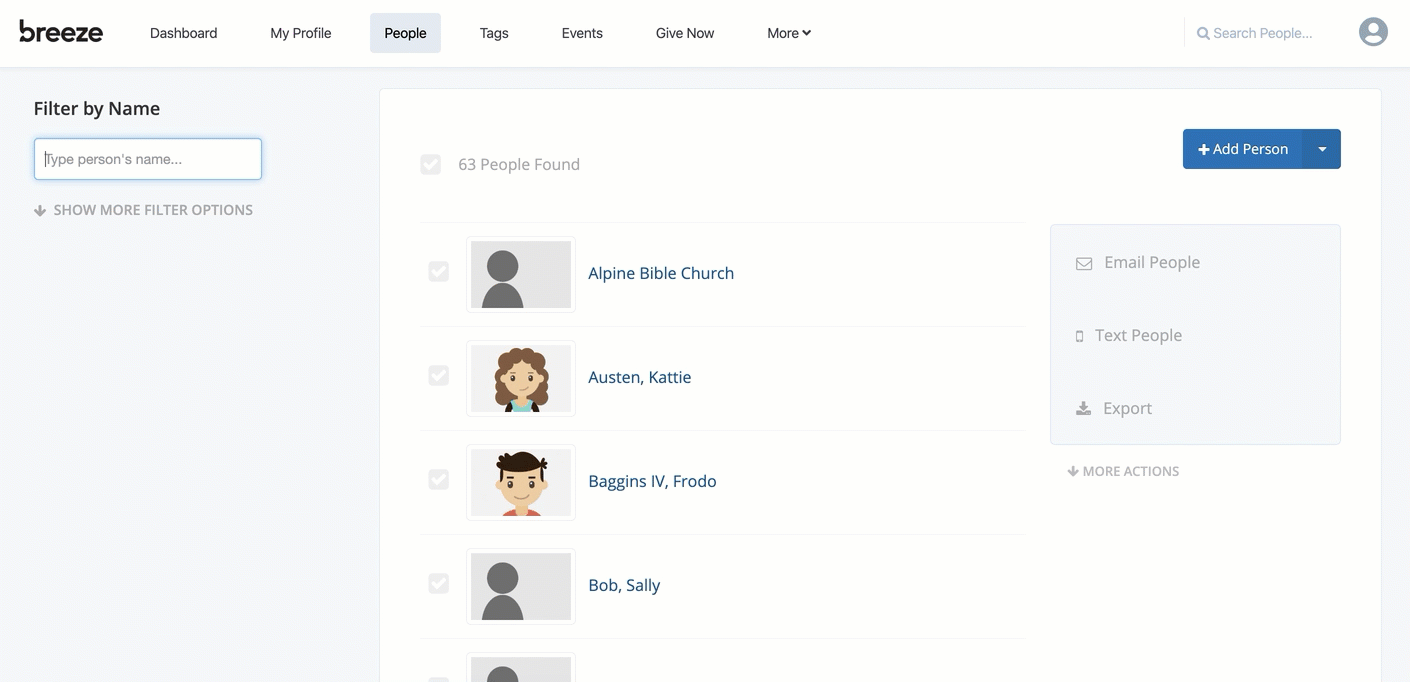Click the download icon beside Export

(1083, 409)
